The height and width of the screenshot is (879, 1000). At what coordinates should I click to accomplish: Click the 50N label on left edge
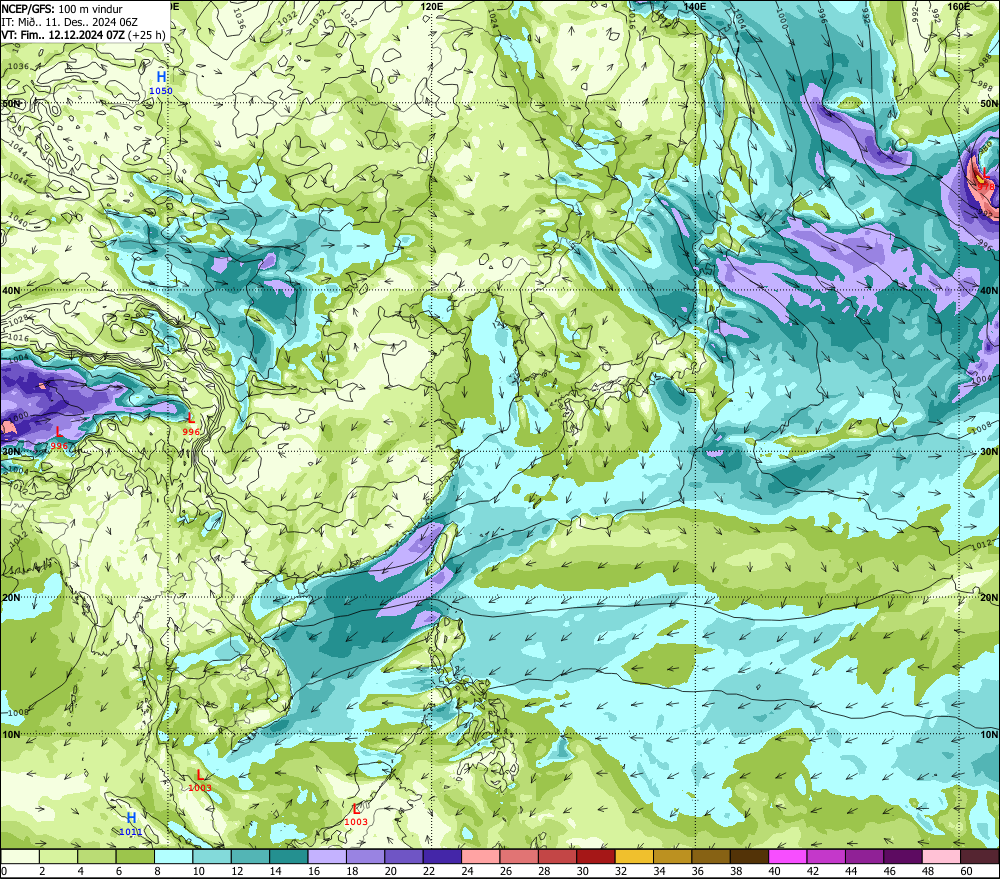pyautogui.click(x=10, y=103)
